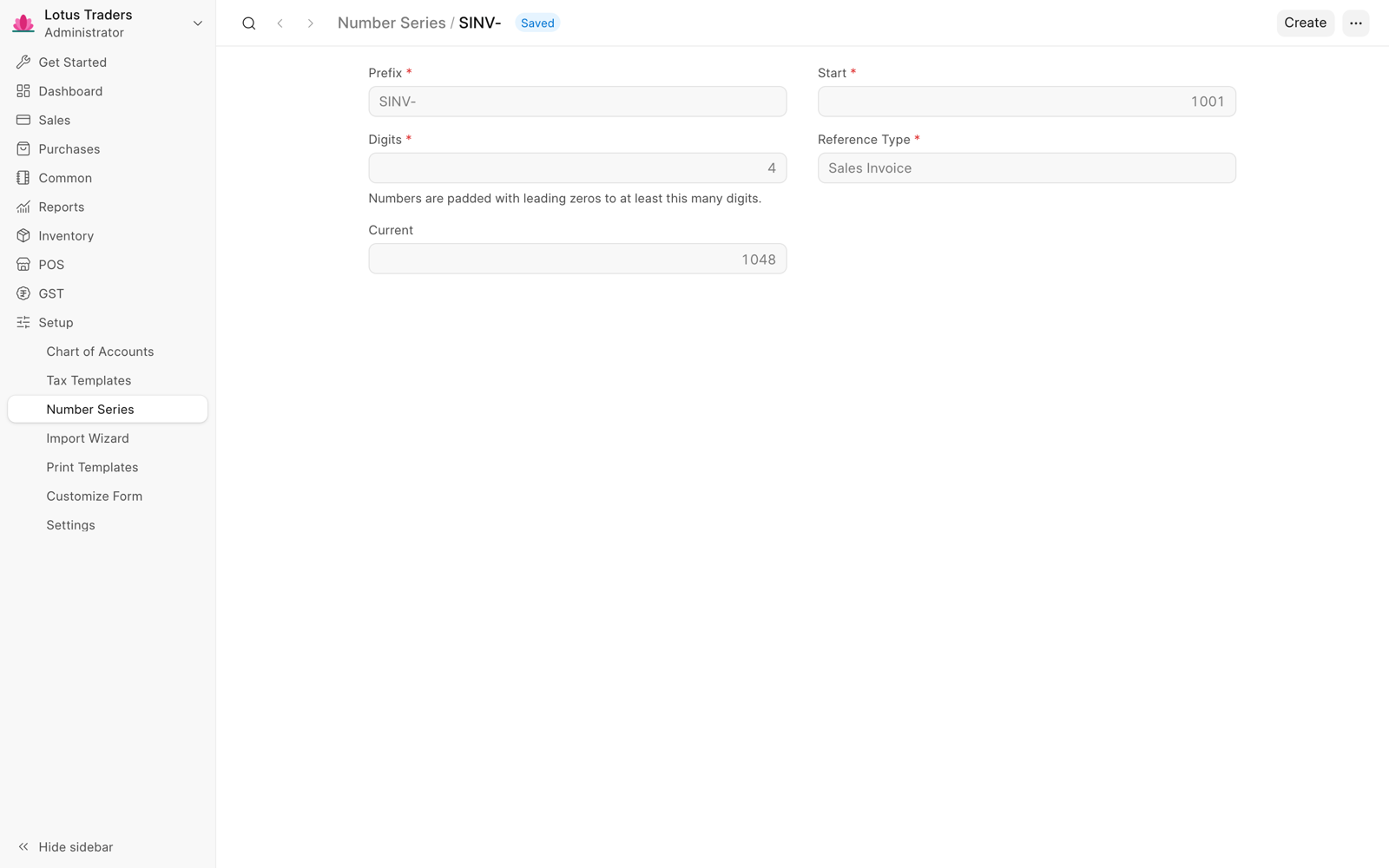Expand the Inventory section
Viewport: 1389px width, 868px height.
108,236
